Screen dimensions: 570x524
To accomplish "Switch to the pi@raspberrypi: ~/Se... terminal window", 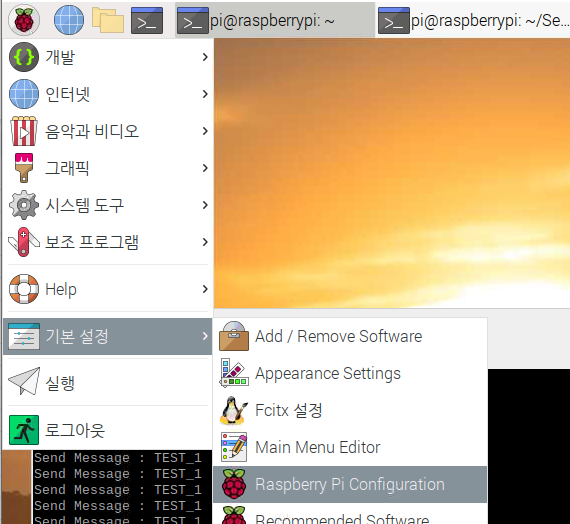I will click(474, 20).
